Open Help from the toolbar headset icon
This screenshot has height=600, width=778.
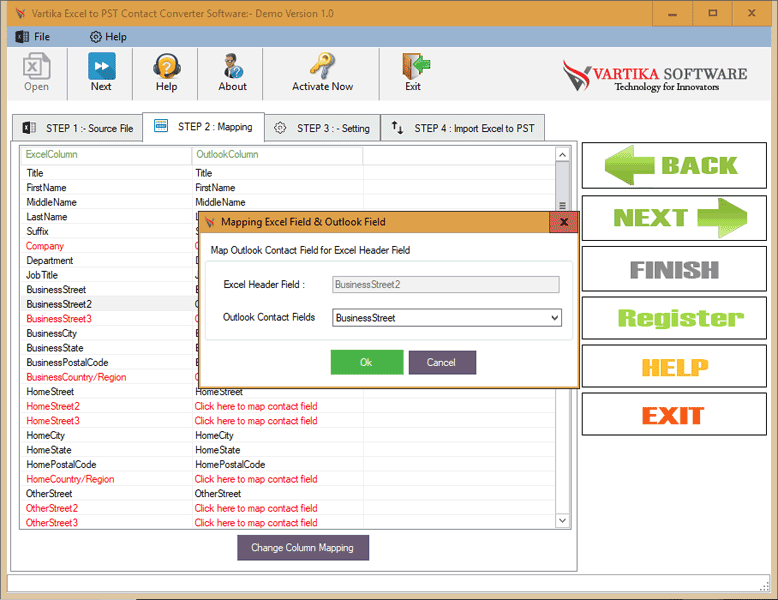point(166,73)
